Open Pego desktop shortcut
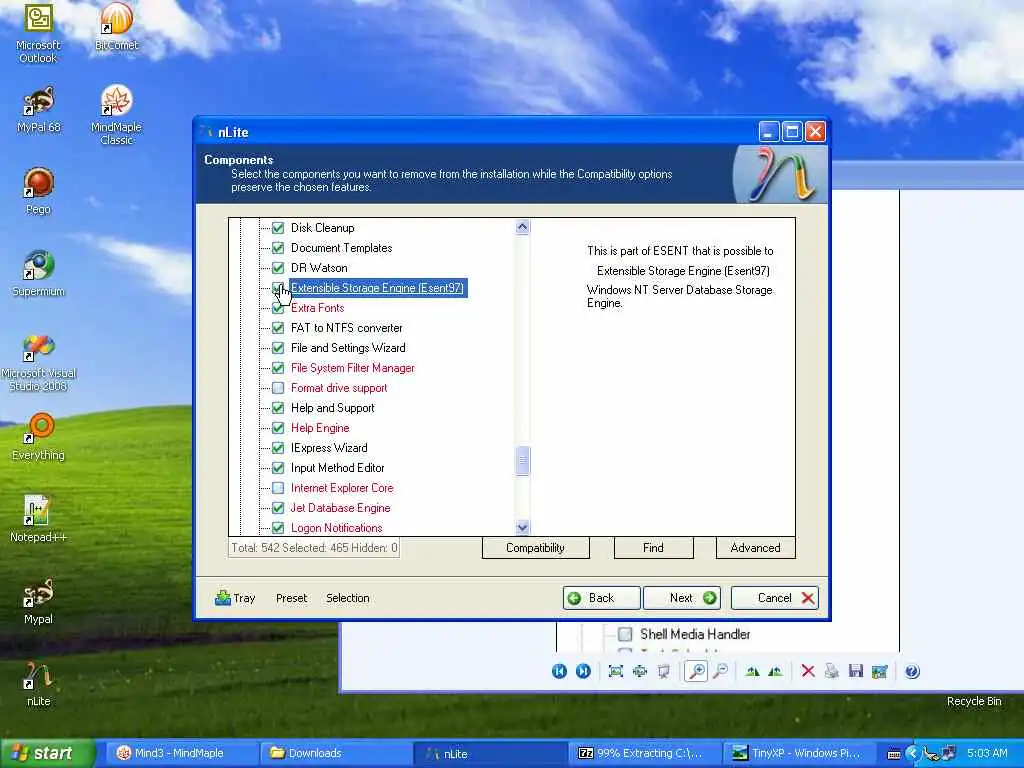 click(38, 192)
